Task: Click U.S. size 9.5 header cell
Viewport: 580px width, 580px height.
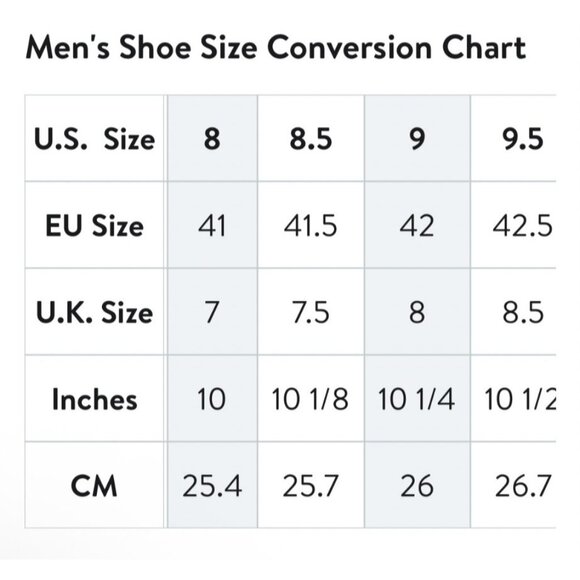Action: (x=513, y=138)
